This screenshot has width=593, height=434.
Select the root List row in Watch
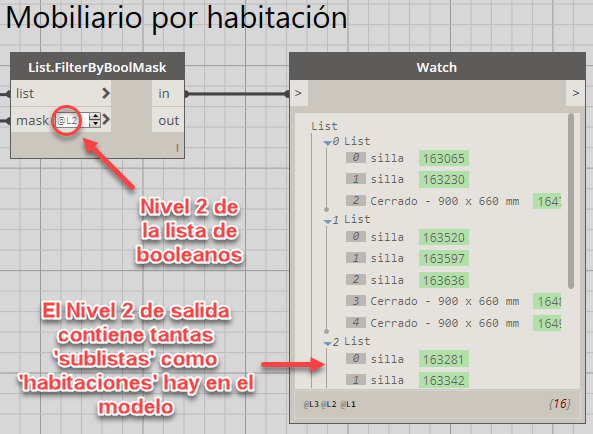324,126
